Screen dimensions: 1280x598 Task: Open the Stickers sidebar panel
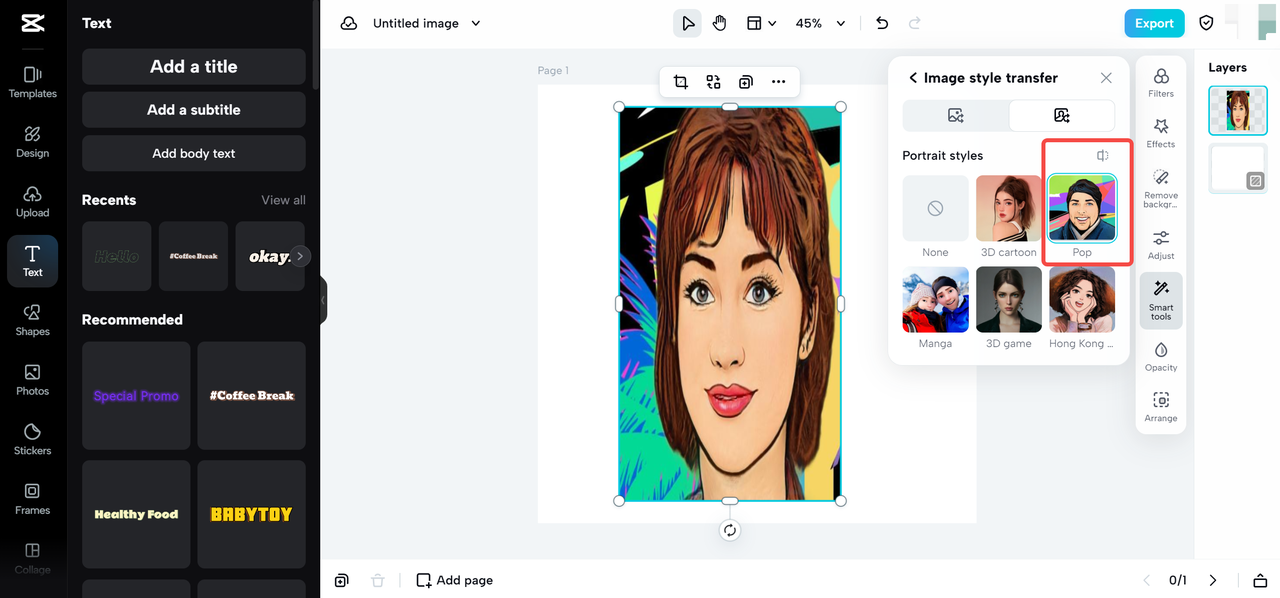coord(32,439)
